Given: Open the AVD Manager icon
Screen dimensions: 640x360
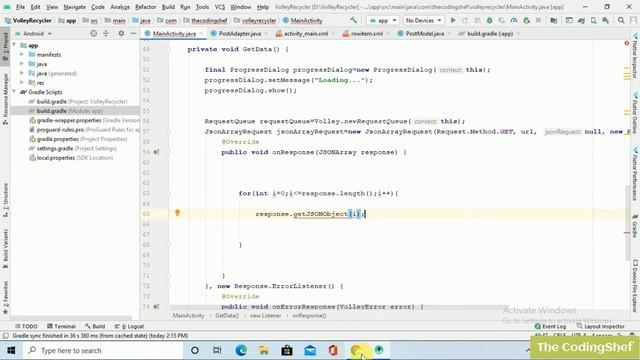Looking at the screenshot, I should pos(593,20).
